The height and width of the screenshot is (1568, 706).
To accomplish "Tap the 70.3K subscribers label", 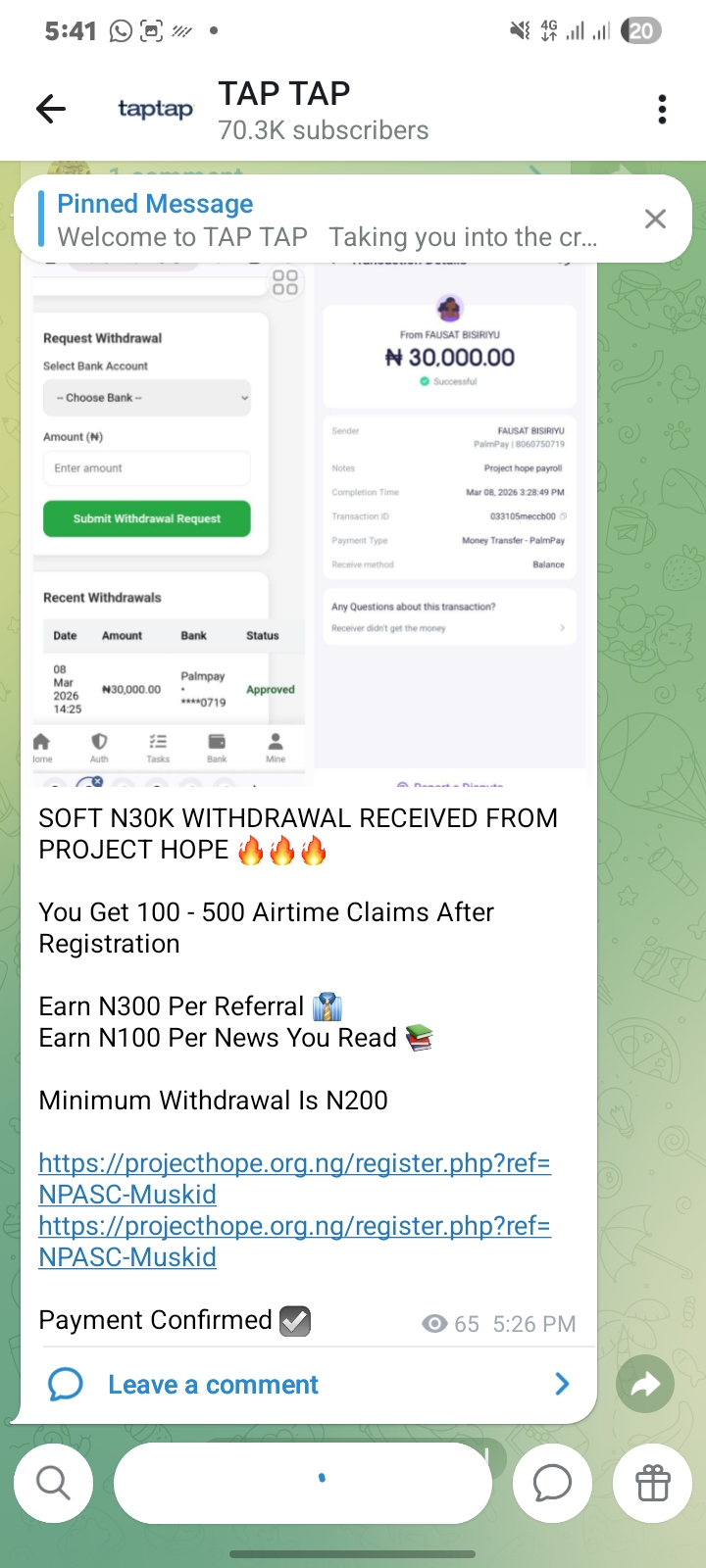I will (x=324, y=130).
